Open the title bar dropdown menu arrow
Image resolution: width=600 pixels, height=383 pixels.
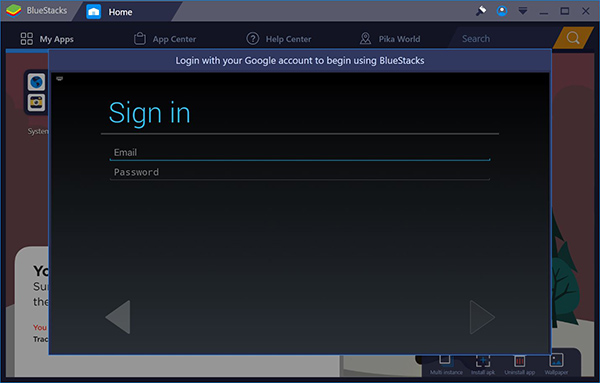click(523, 11)
